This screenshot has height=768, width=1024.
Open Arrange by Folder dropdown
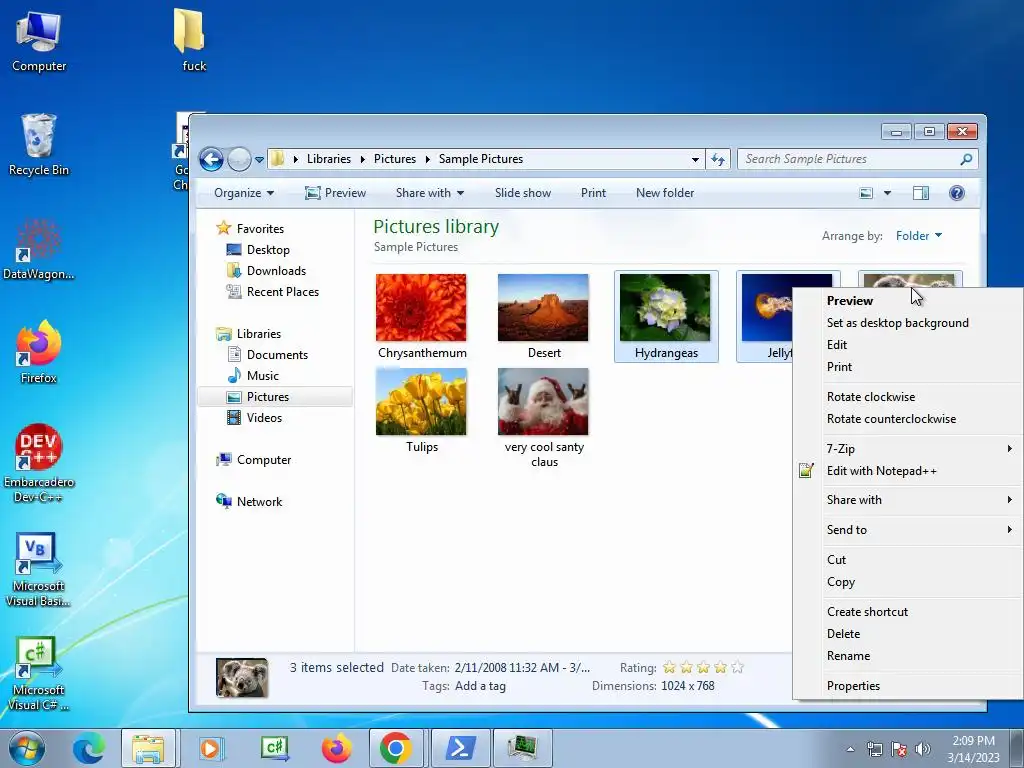(x=918, y=236)
